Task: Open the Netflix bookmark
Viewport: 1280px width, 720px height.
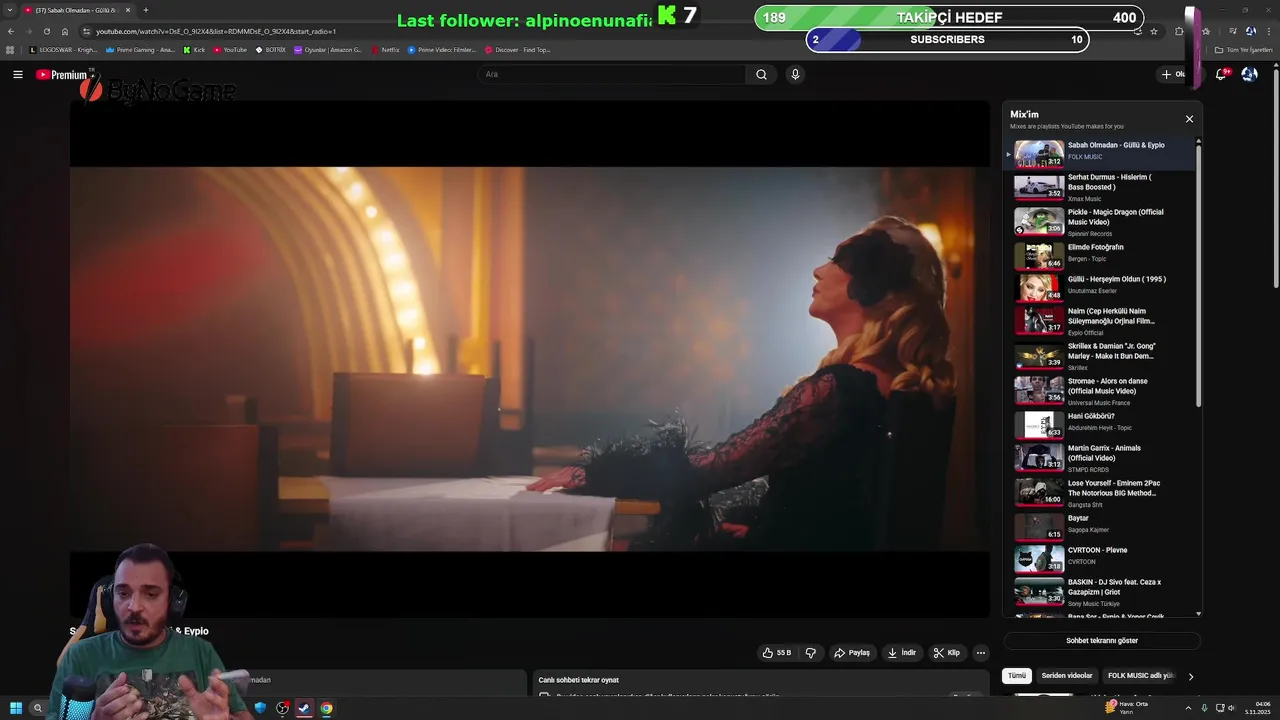Action: [385, 50]
